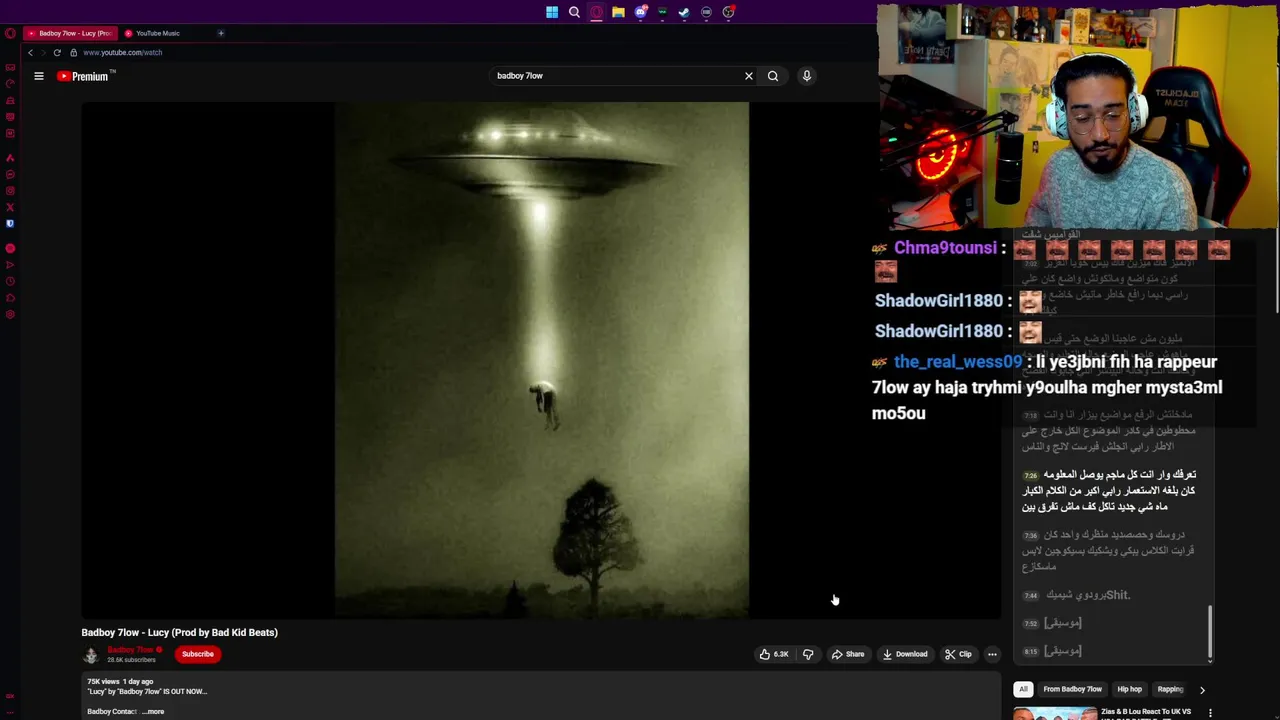Reload the YouTube page
1280x720 pixels.
coord(57,52)
